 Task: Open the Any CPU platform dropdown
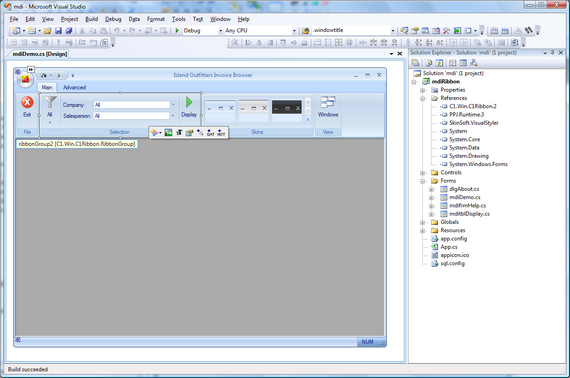click(x=294, y=31)
